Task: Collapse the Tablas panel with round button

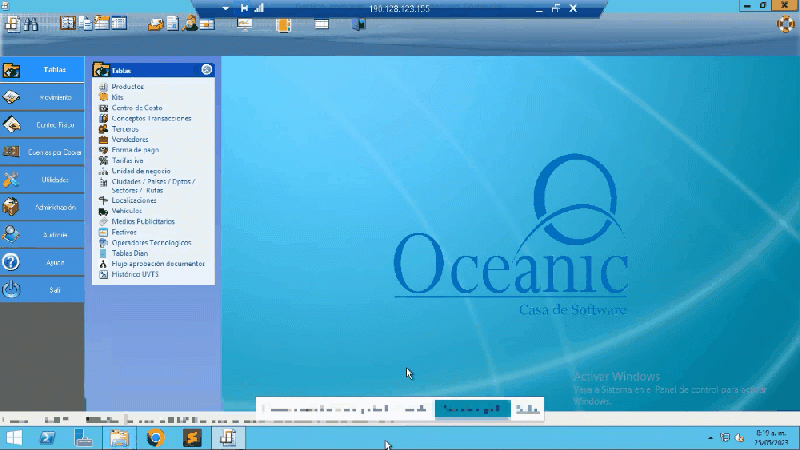Action: [x=206, y=70]
